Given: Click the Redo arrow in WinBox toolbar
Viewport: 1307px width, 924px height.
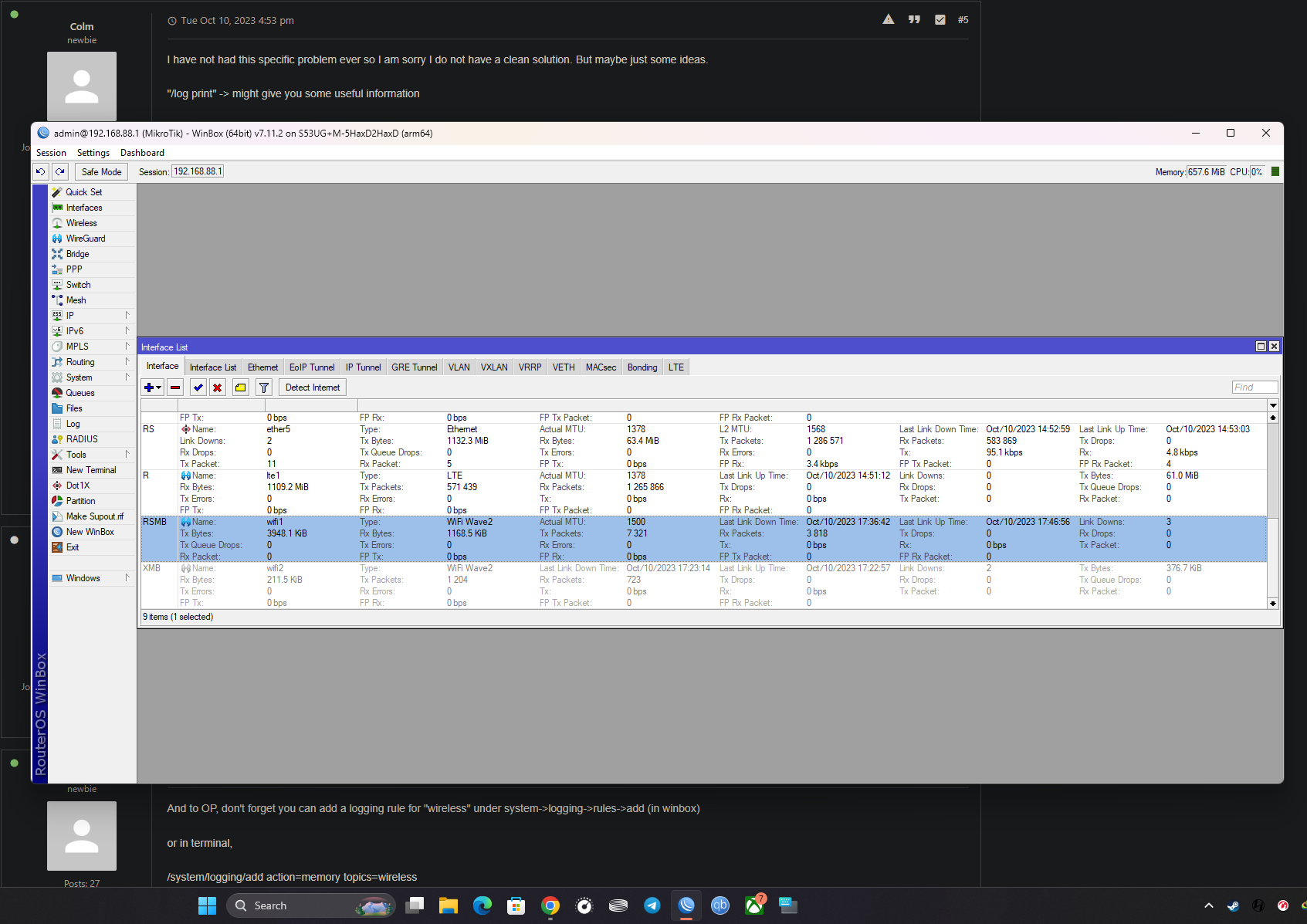Looking at the screenshot, I should click(x=60, y=171).
